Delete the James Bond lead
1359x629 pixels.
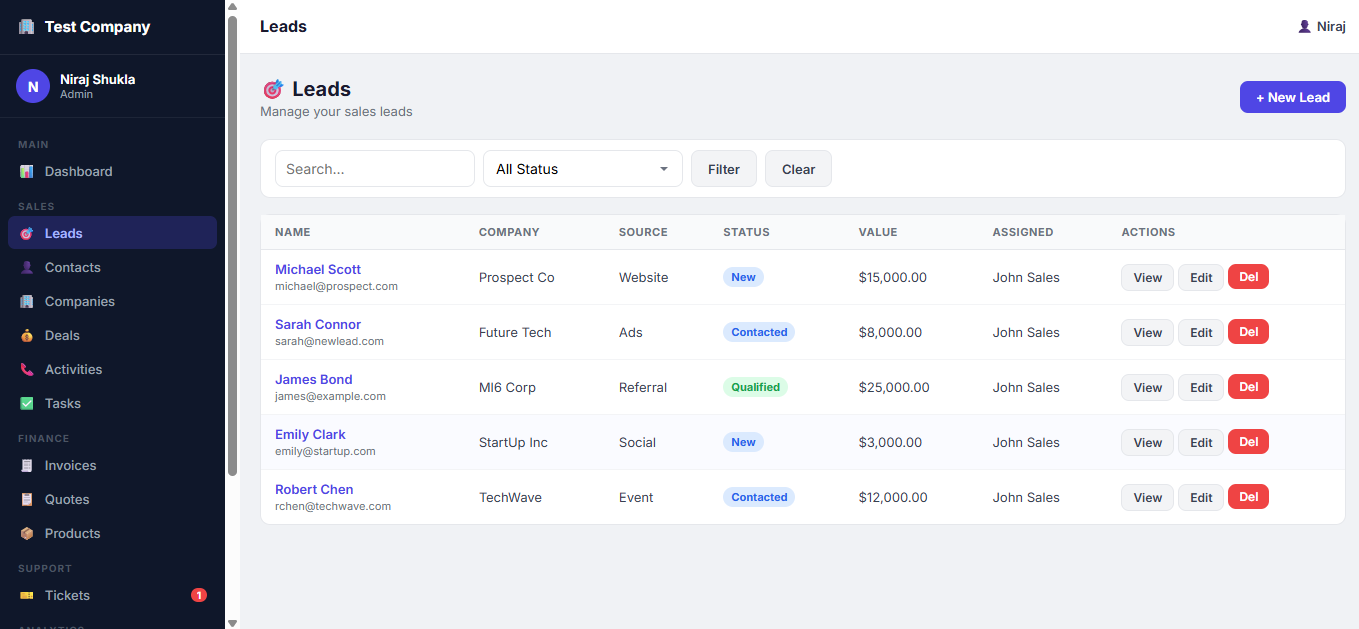(x=1248, y=387)
